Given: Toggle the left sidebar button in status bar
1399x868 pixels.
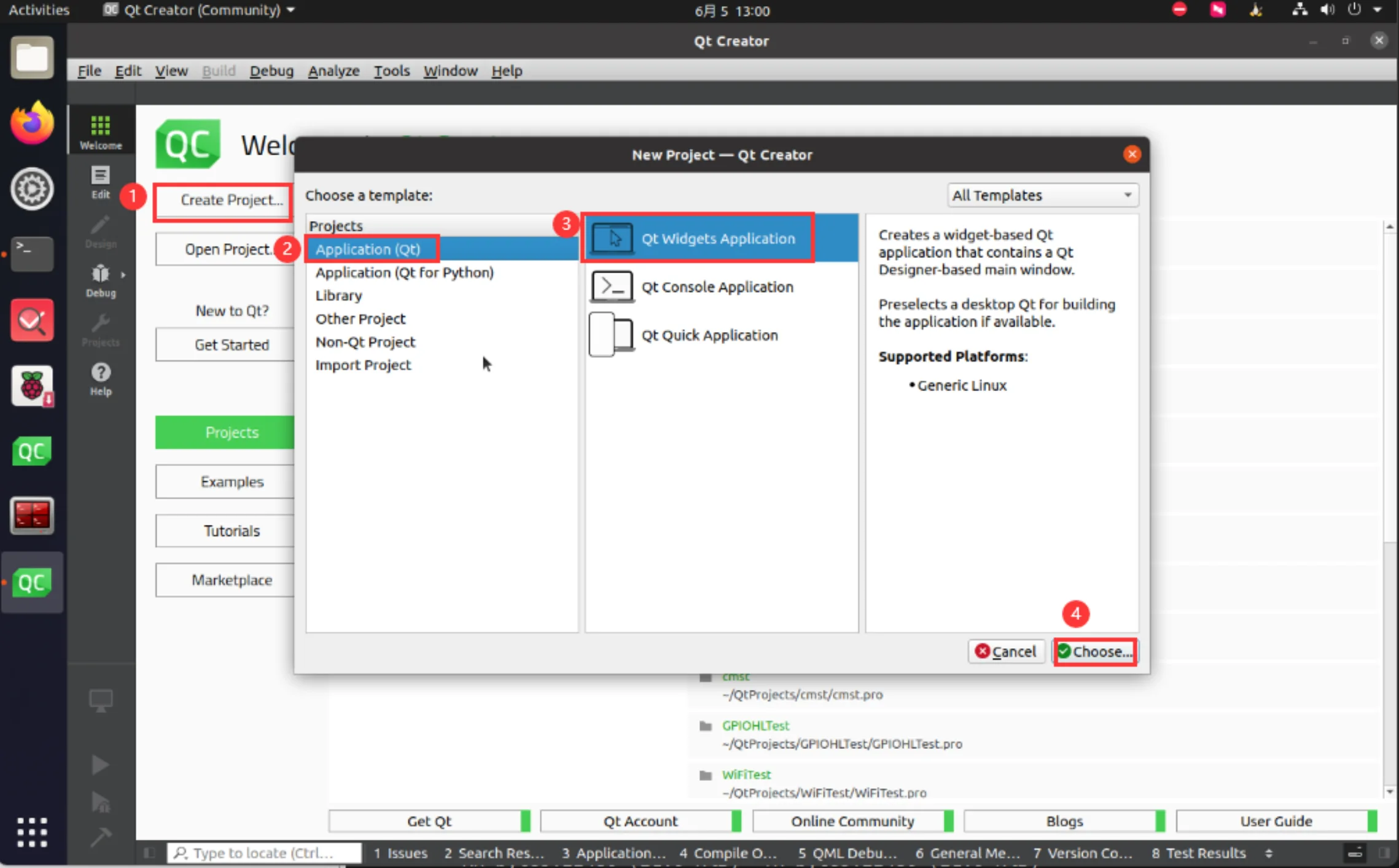Looking at the screenshot, I should coord(149,853).
